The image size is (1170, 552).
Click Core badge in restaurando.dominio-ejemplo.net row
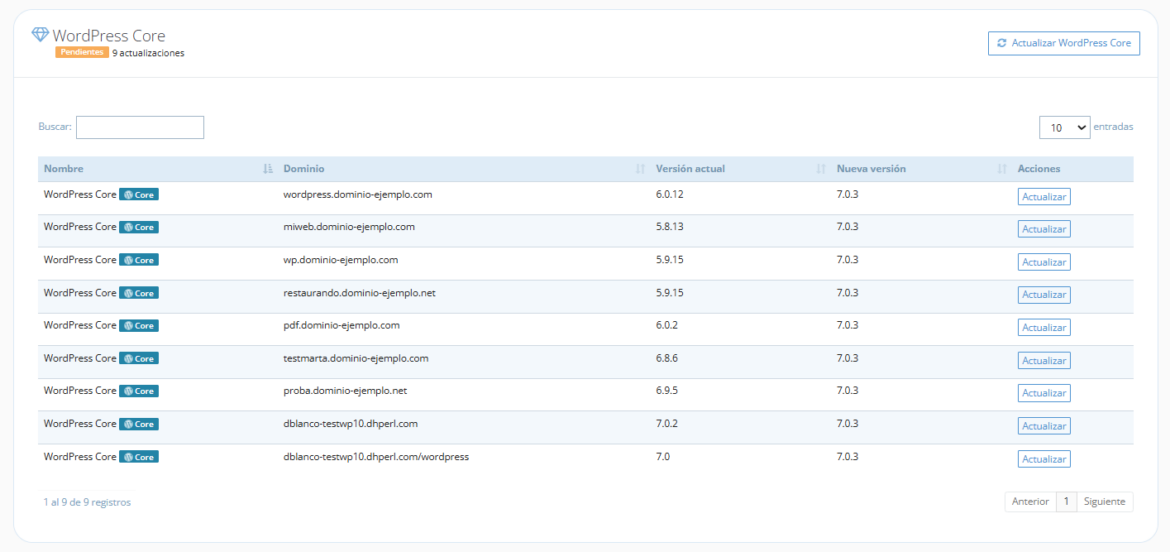(x=139, y=292)
